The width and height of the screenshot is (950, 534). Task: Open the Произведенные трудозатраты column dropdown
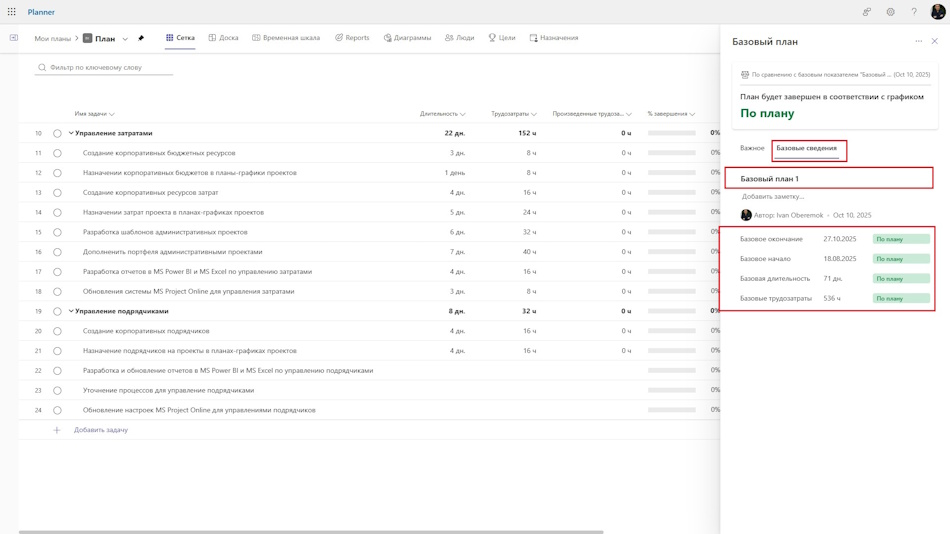[629, 114]
